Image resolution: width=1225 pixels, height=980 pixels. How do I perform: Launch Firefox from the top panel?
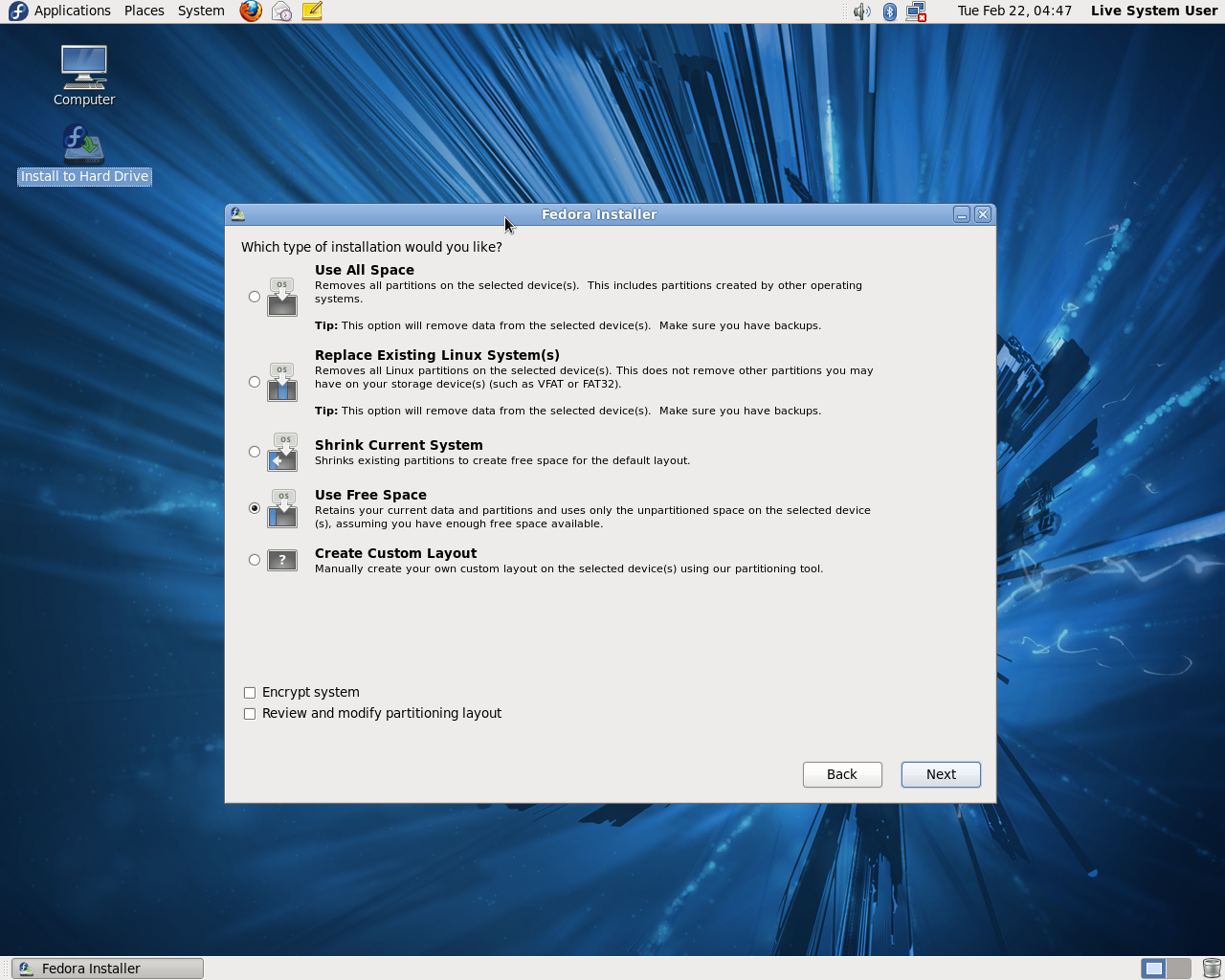251,11
